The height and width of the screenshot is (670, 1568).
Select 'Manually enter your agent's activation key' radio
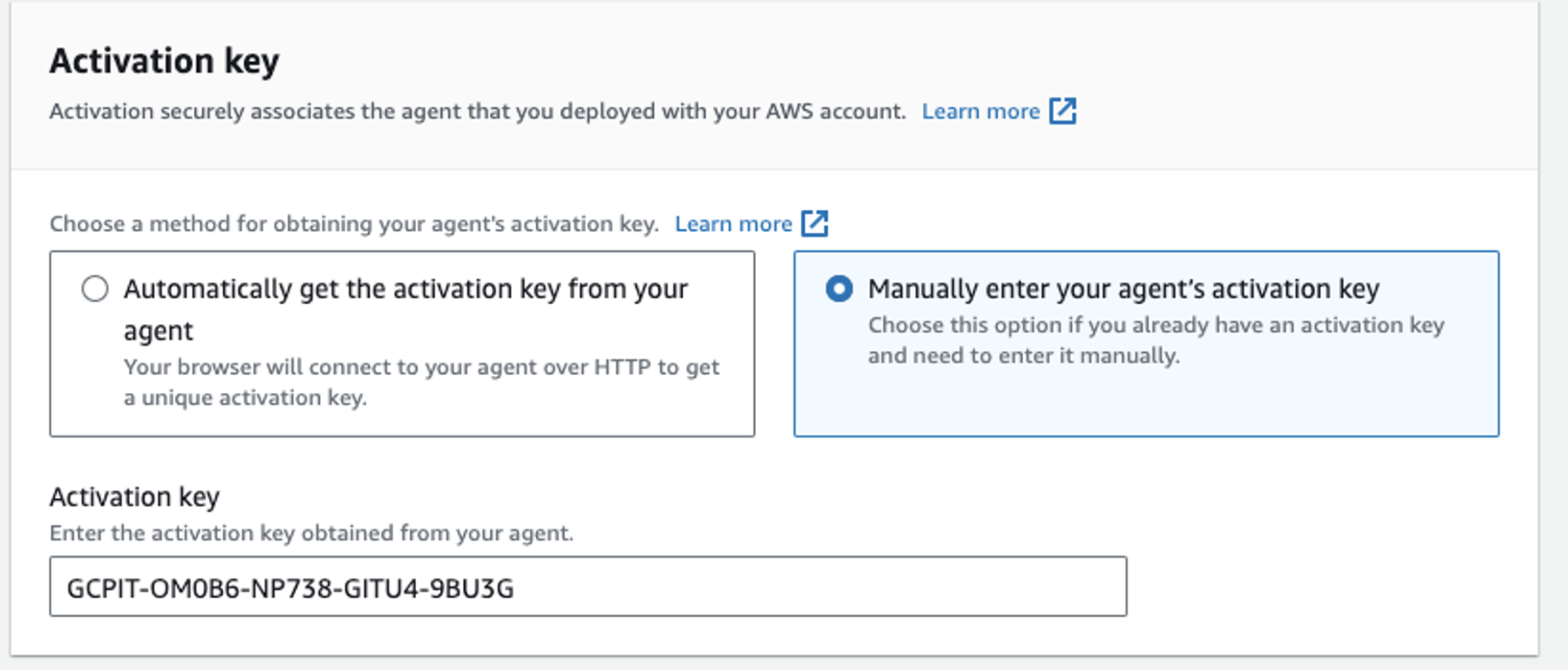coord(839,289)
